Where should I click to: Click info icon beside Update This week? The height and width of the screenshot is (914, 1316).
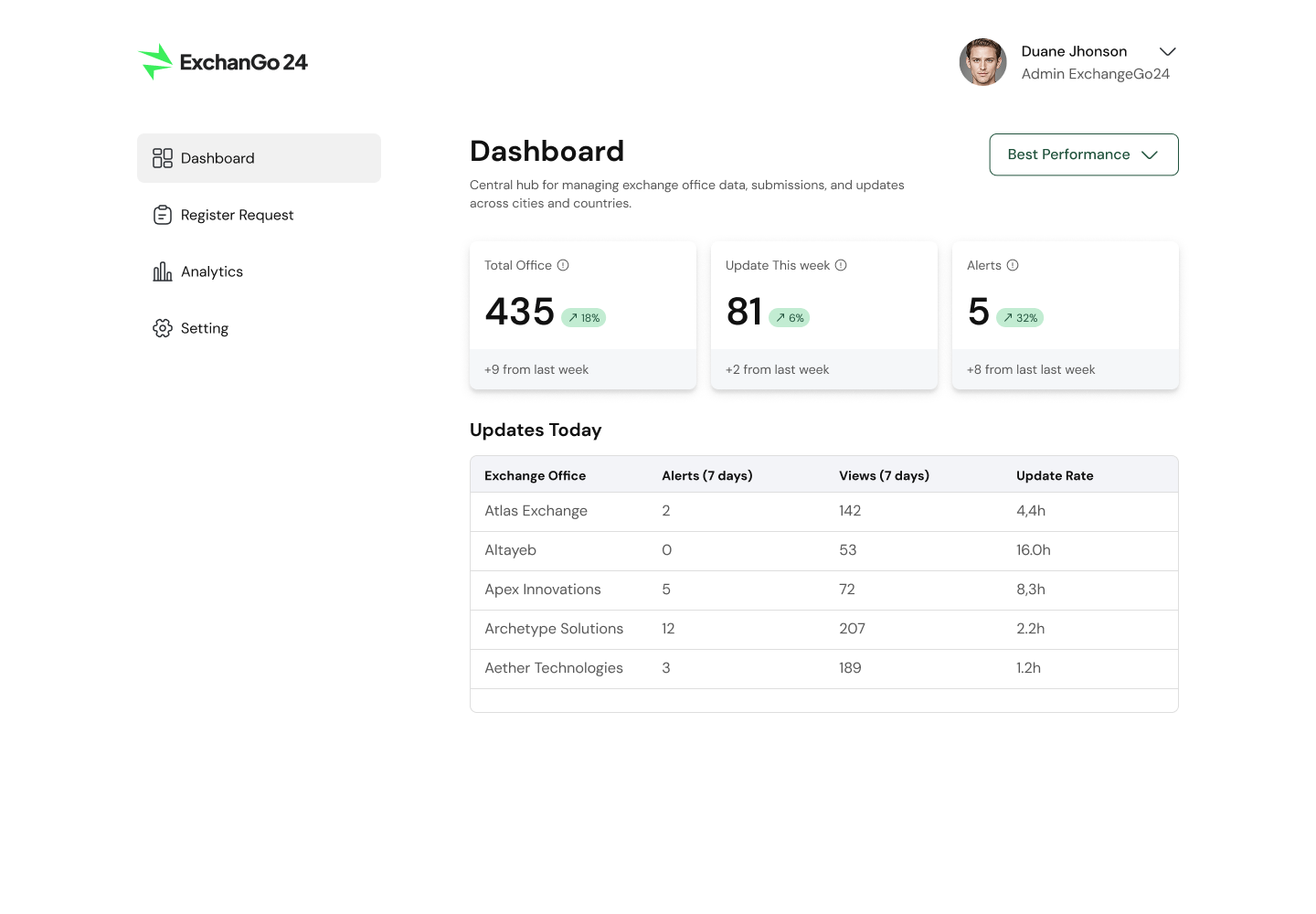841,265
